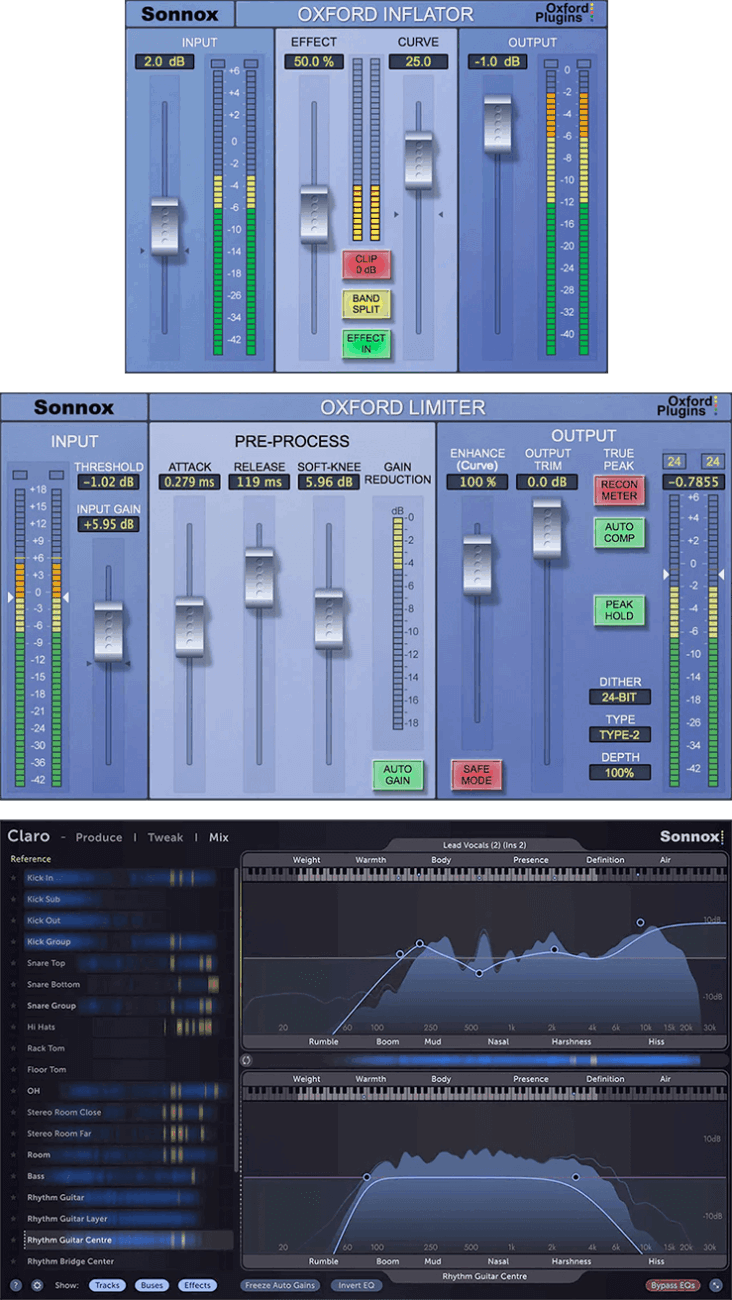Click left 24 clip indicator in Limiter output
This screenshot has height=1300, width=732.
pyautogui.click(x=675, y=461)
